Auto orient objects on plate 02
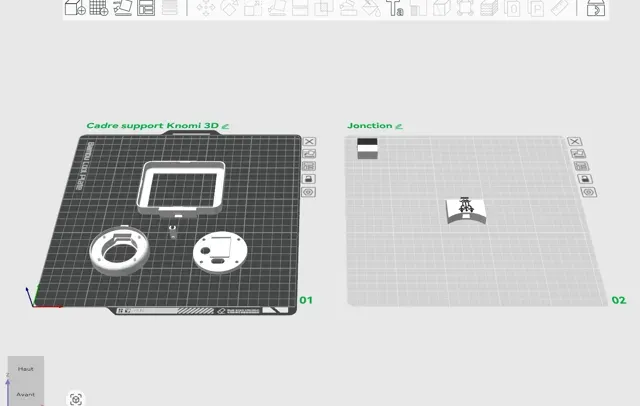 click(578, 153)
